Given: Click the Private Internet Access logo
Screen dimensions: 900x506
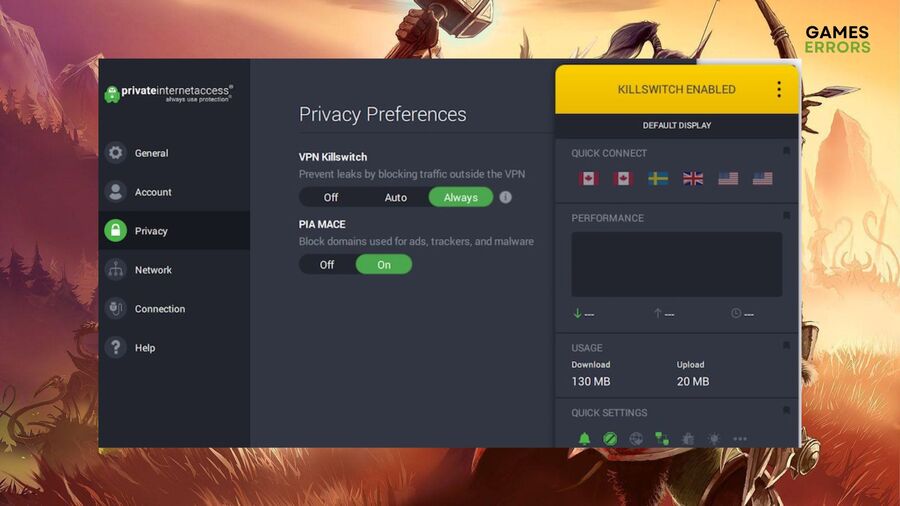Looking at the screenshot, I should click(x=169, y=94).
